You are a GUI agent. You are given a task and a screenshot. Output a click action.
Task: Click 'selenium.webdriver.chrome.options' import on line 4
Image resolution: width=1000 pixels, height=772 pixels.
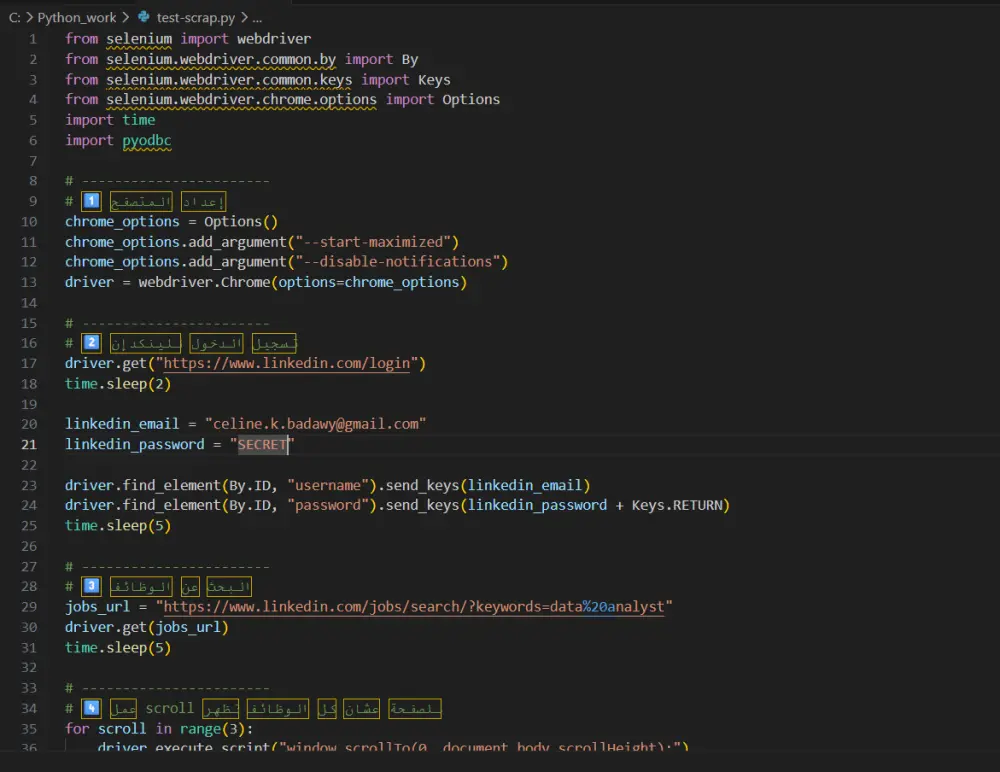(x=241, y=100)
